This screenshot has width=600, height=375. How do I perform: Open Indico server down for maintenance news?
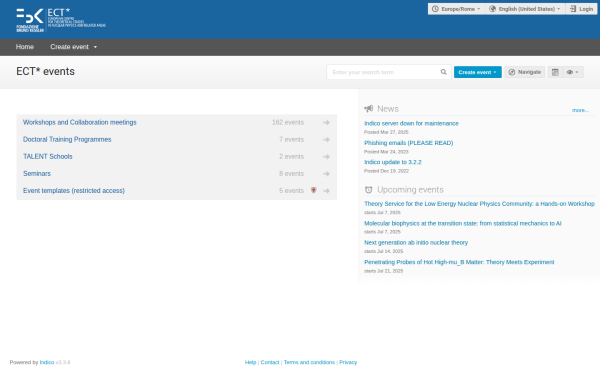pyautogui.click(x=411, y=124)
